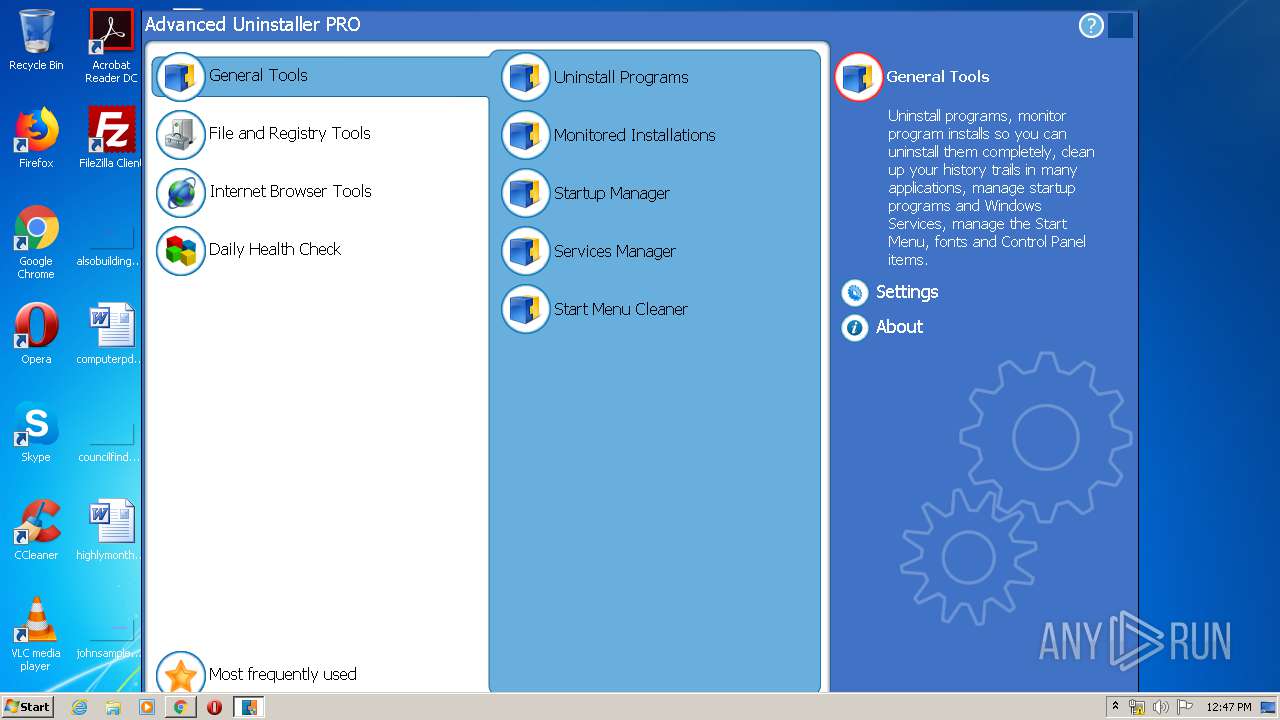This screenshot has height=720, width=1280.
Task: Click Advanced Uninstaller PRO taskbar button
Action: pyautogui.click(x=248, y=707)
